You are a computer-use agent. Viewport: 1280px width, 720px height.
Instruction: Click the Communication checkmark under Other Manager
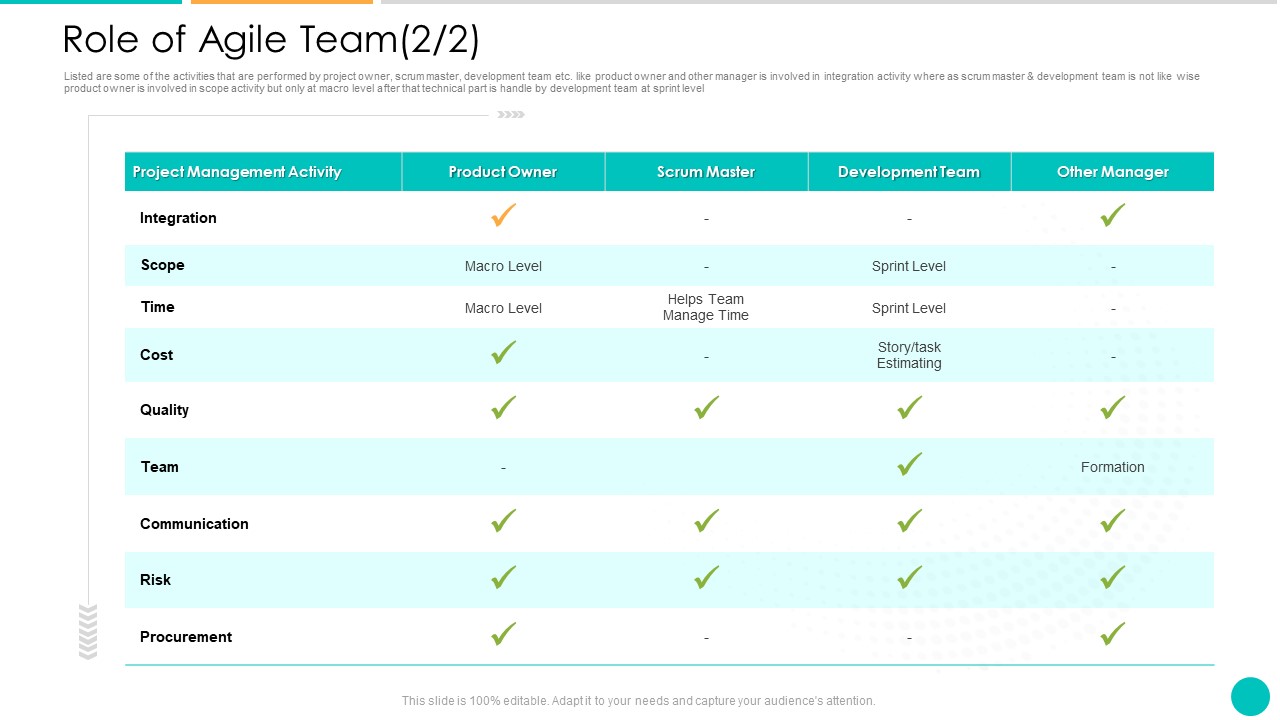click(x=1113, y=521)
